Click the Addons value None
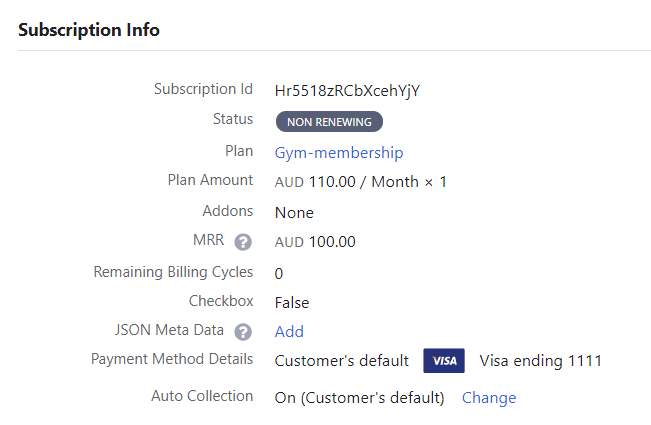 (x=294, y=212)
